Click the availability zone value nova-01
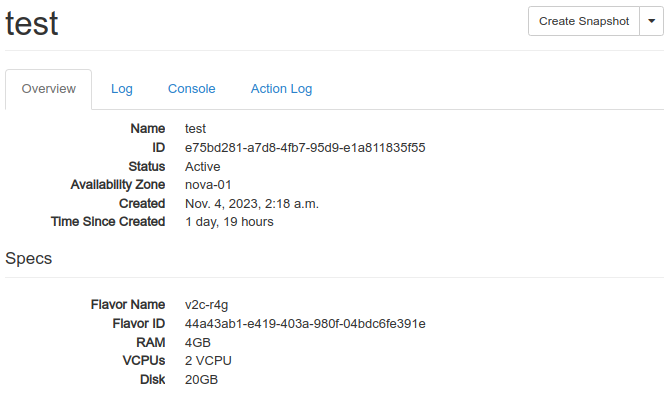This screenshot has height=395, width=670. pyautogui.click(x=208, y=185)
